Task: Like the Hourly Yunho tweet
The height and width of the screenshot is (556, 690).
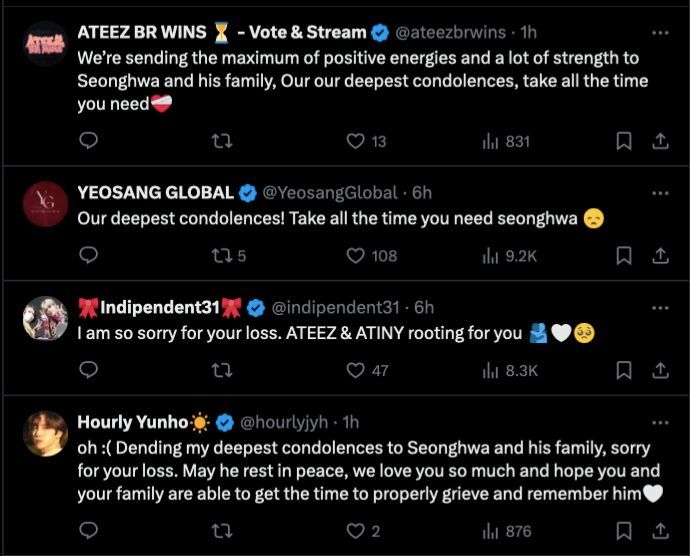Action: tap(355, 532)
